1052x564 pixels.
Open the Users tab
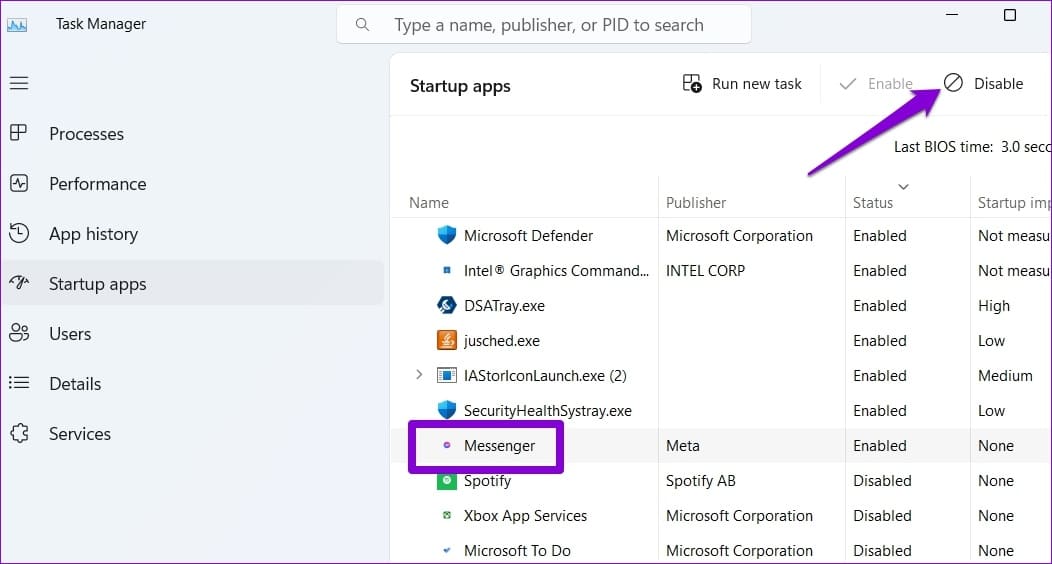(x=193, y=333)
